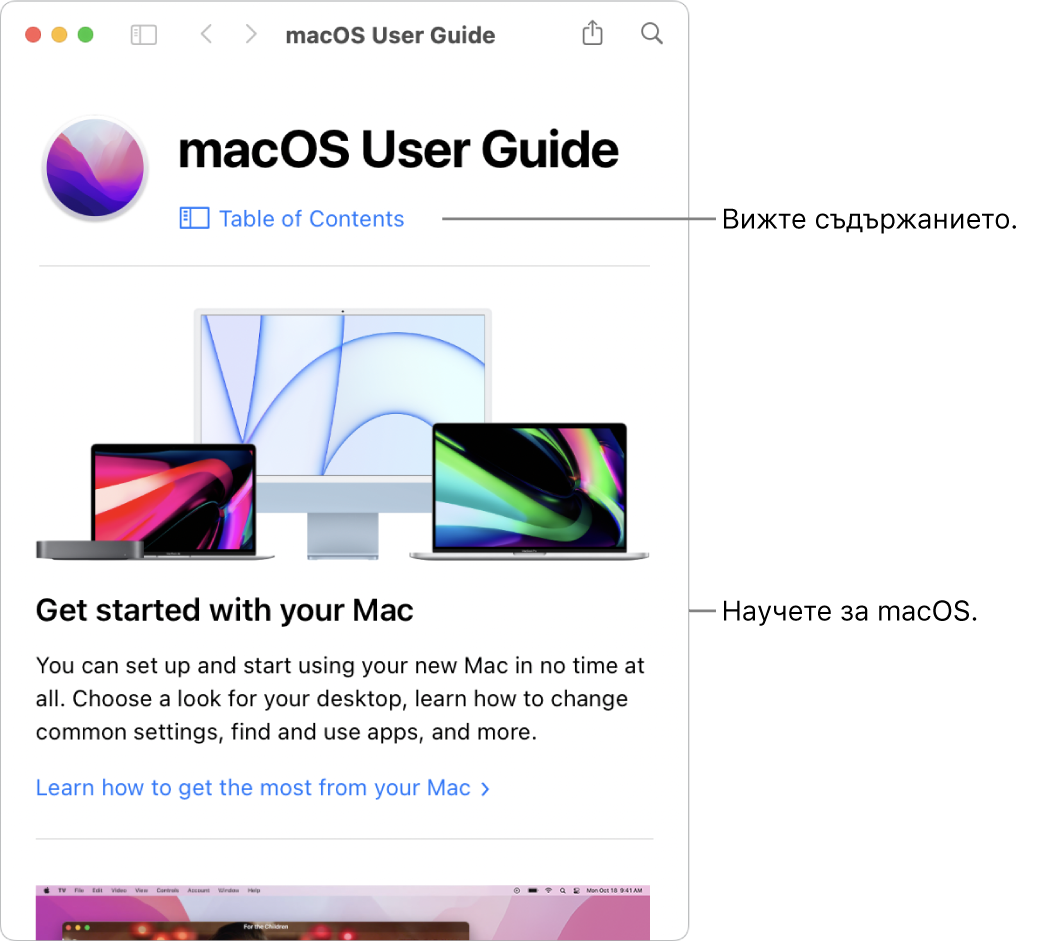The image size is (1040, 942).
Task: Open "Learn how to get the most from your Mac"
Action: click(263, 787)
